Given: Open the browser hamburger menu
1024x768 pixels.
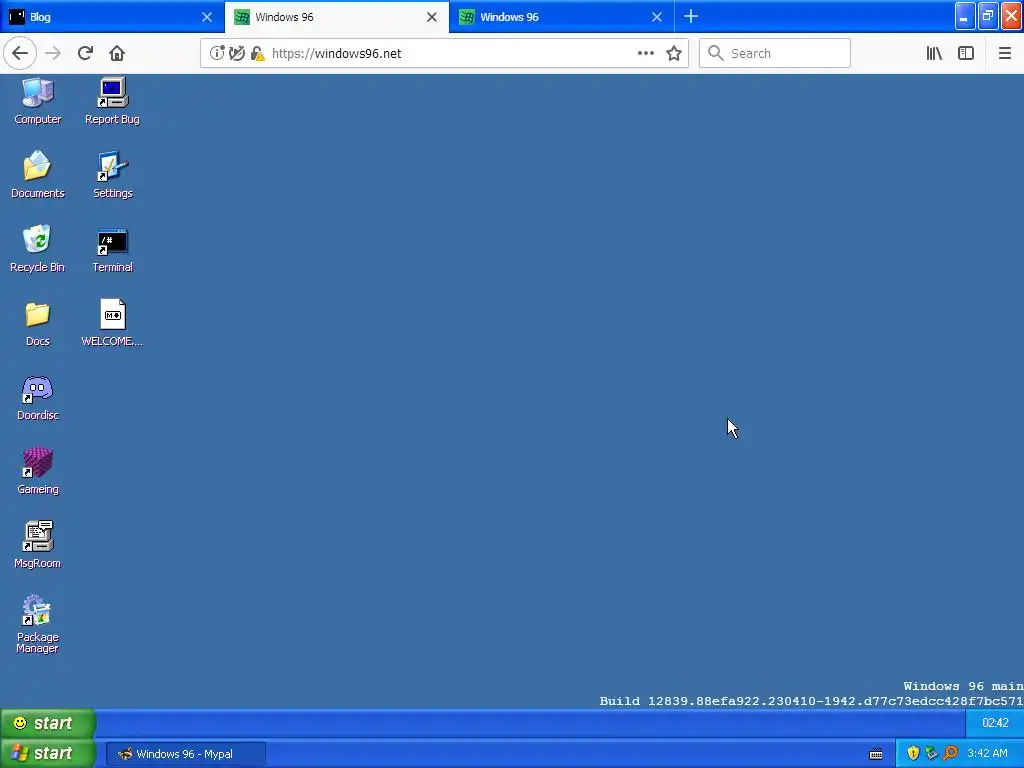Looking at the screenshot, I should (1004, 54).
